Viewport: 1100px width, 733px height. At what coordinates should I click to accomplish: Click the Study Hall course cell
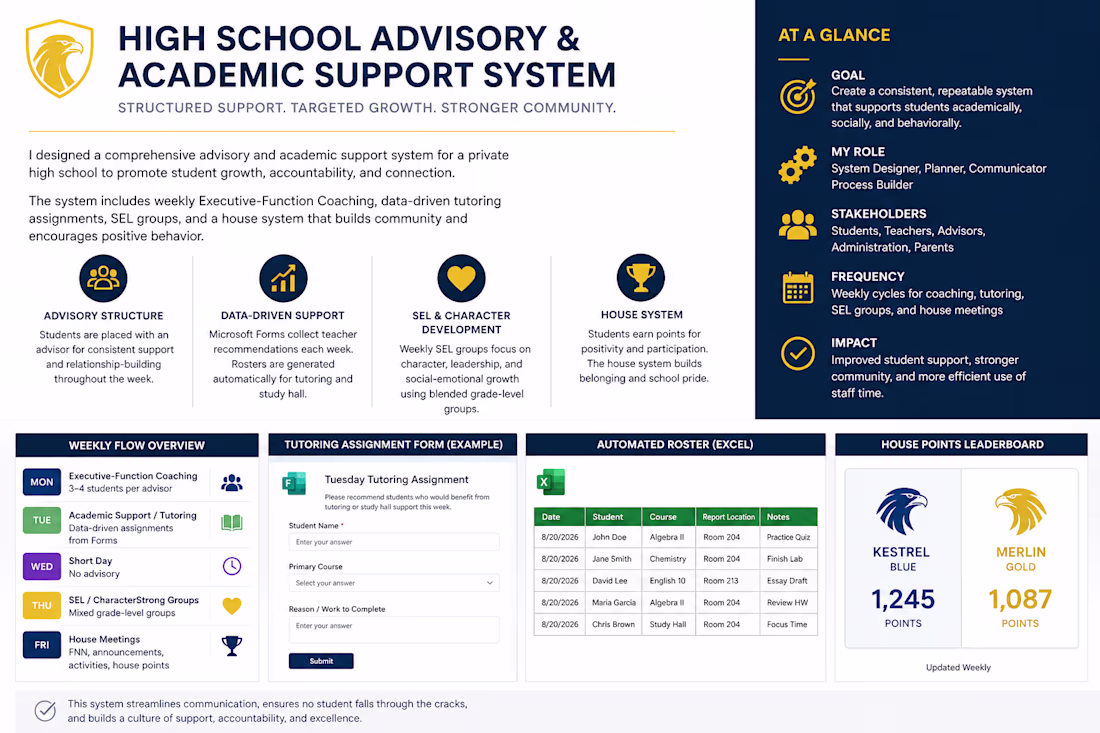point(669,624)
